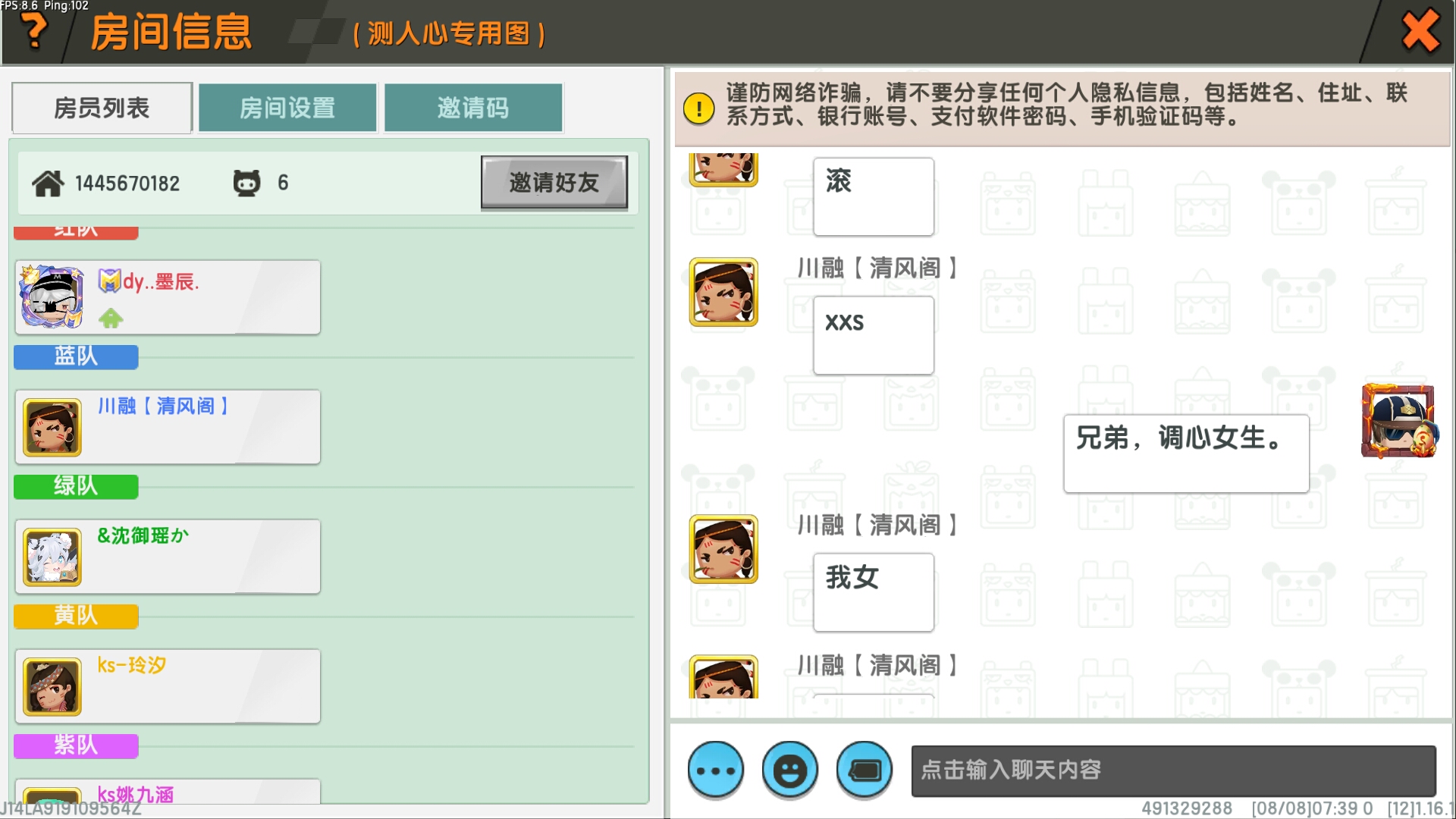Viewport: 1456px width, 819px height.
Task: Click the quick phrases card icon
Action: (x=864, y=770)
